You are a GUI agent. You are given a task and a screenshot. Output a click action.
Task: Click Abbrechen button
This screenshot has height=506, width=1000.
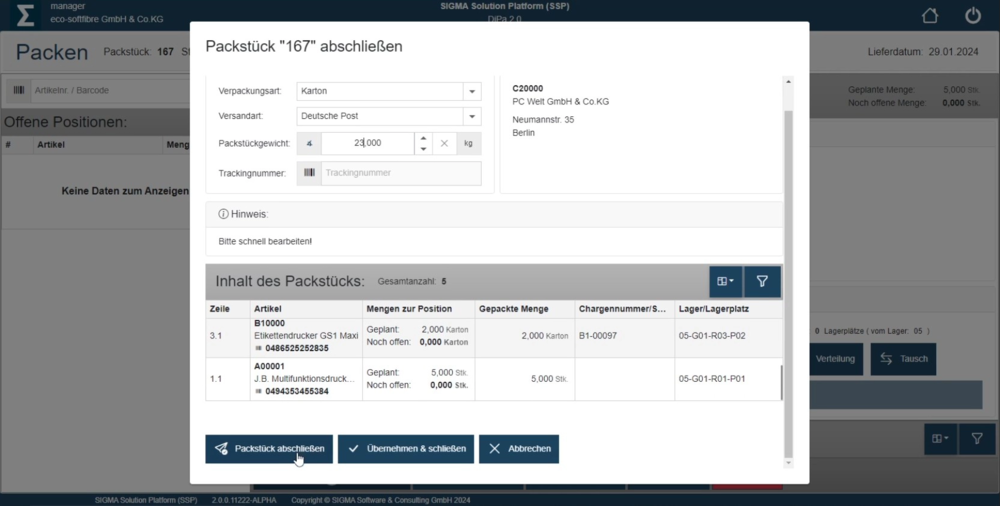(519, 449)
